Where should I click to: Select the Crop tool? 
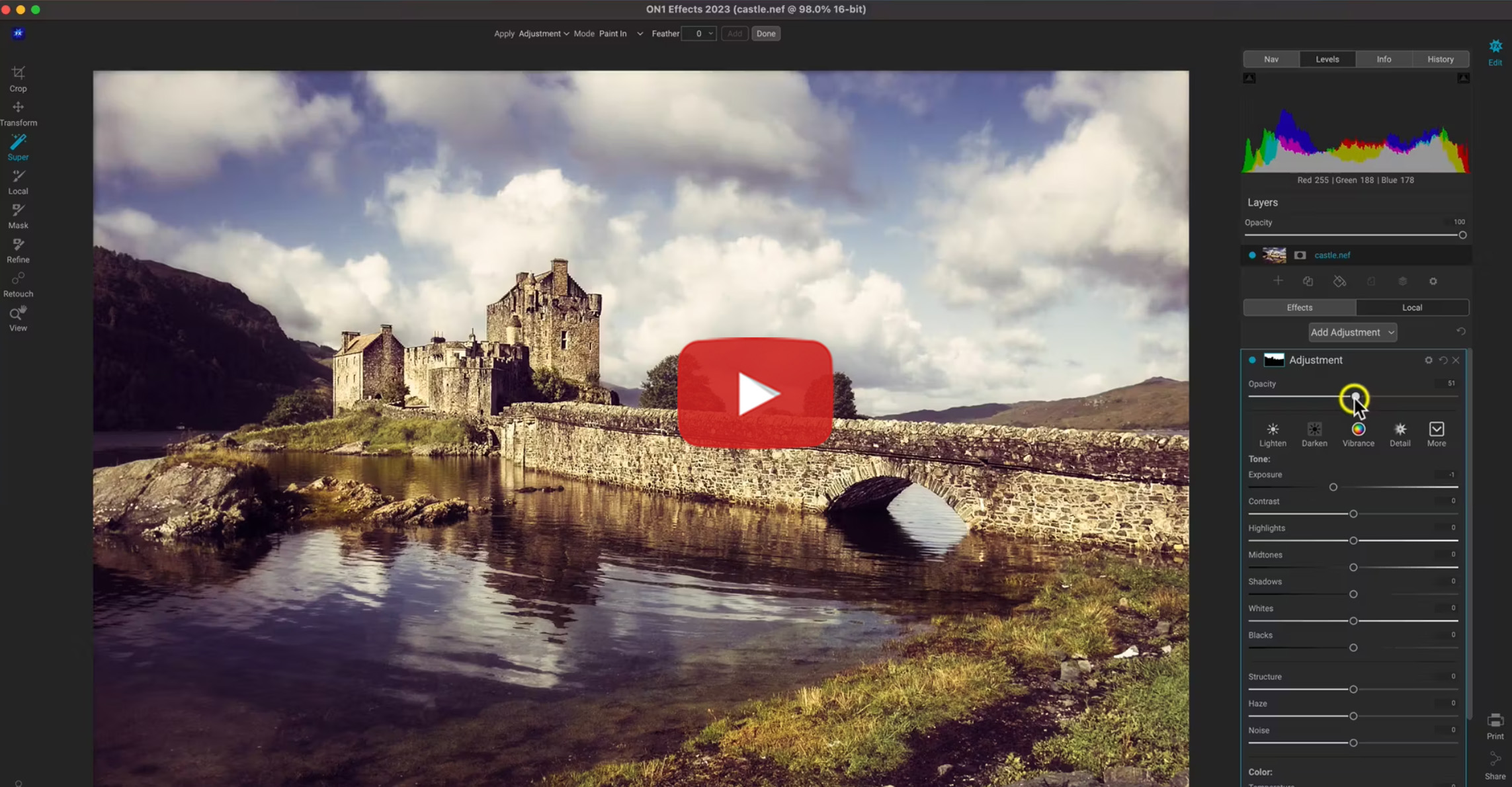click(x=18, y=79)
